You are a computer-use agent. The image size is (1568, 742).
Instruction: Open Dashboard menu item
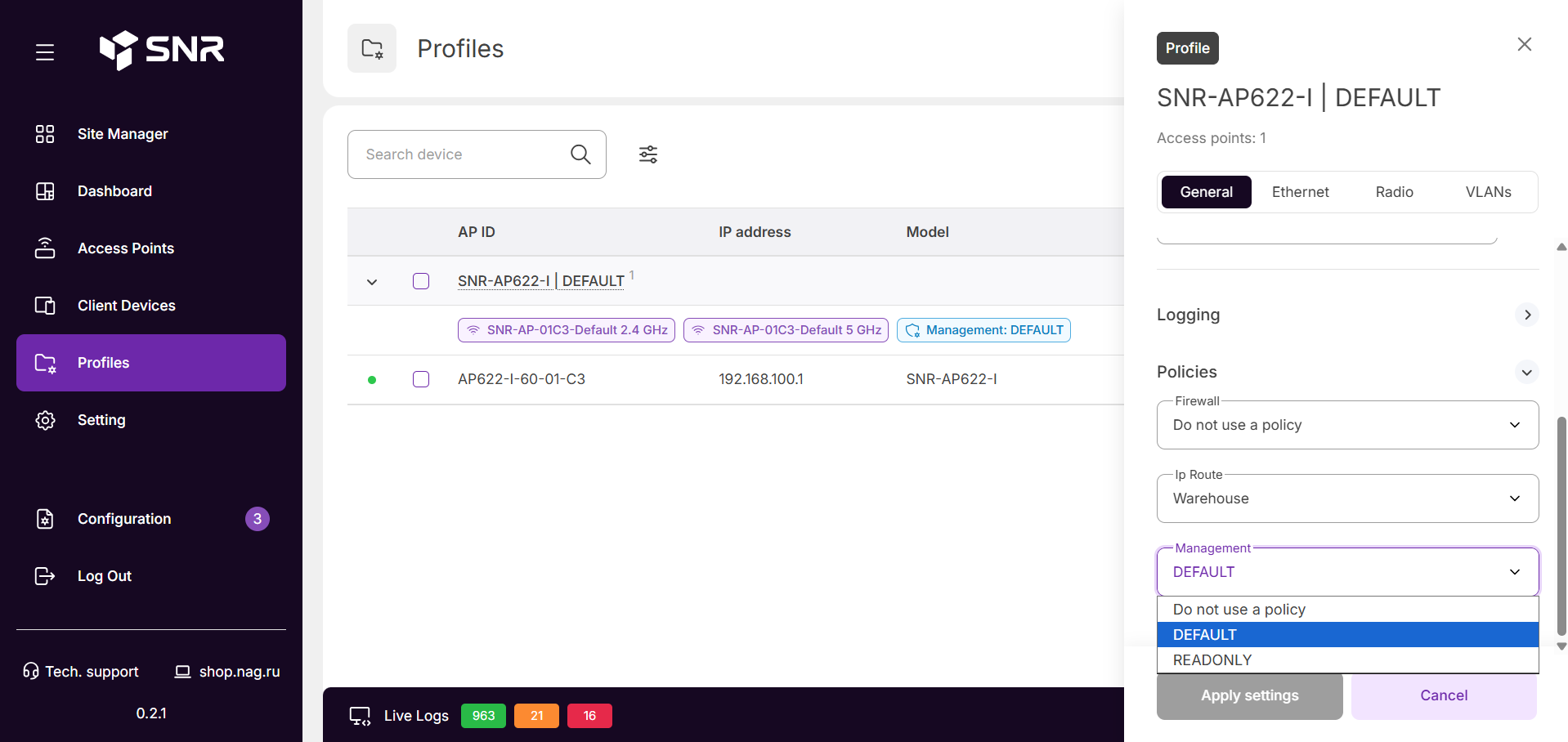[x=151, y=191]
